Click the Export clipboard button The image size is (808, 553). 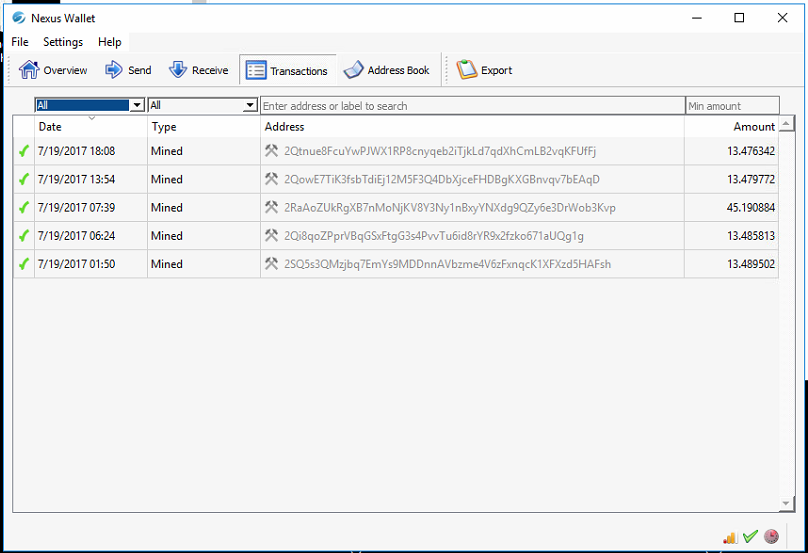[x=484, y=70]
